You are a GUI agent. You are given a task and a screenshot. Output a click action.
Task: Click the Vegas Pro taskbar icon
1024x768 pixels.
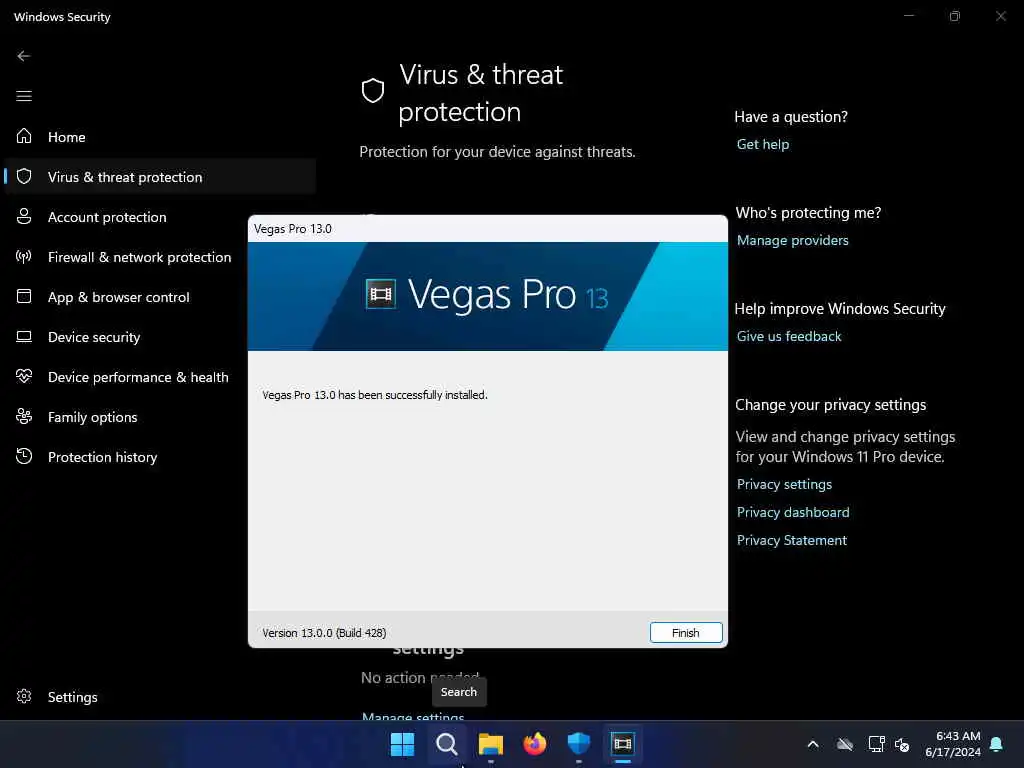(x=623, y=744)
